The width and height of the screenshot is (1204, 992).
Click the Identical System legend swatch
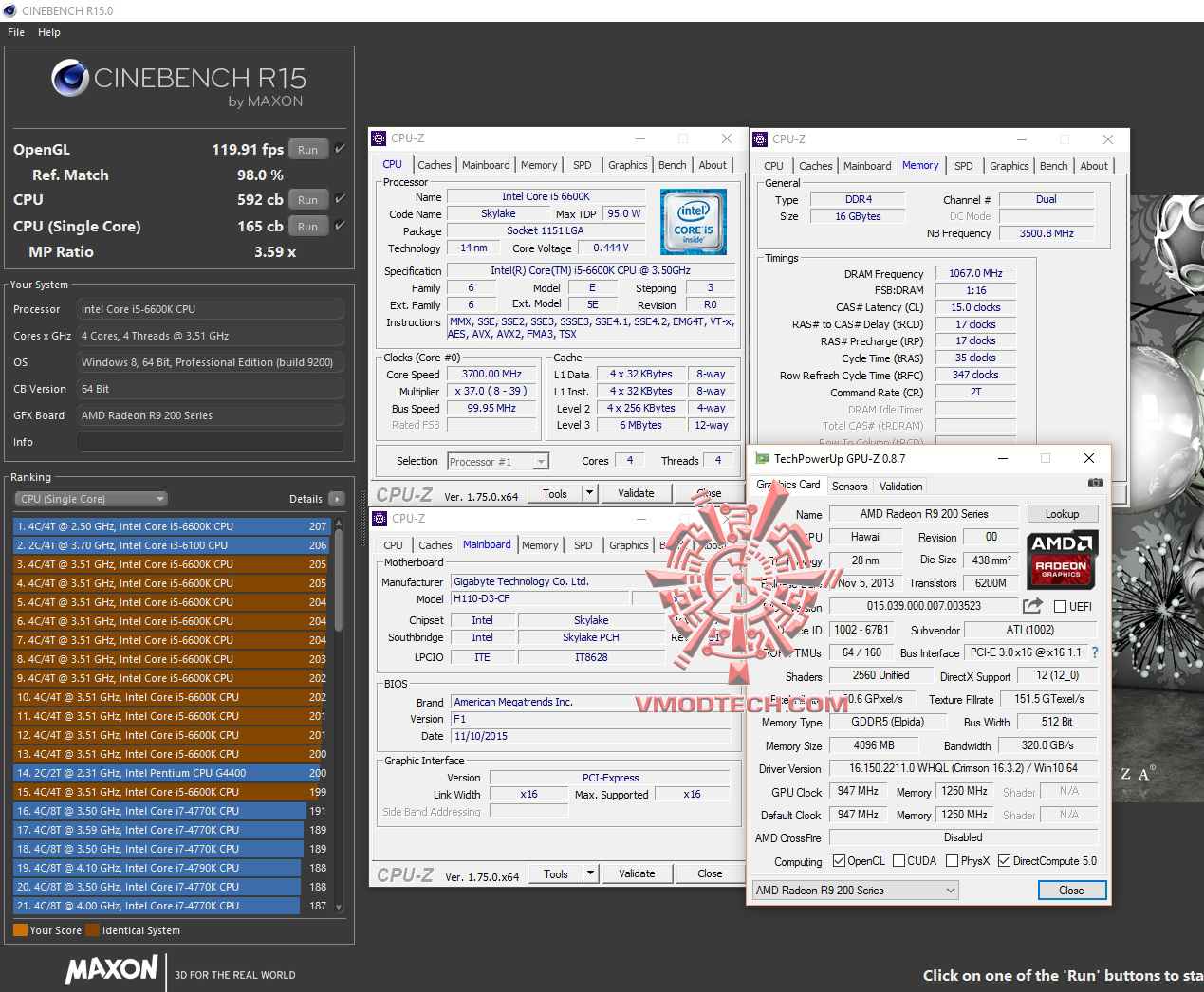pos(92,930)
